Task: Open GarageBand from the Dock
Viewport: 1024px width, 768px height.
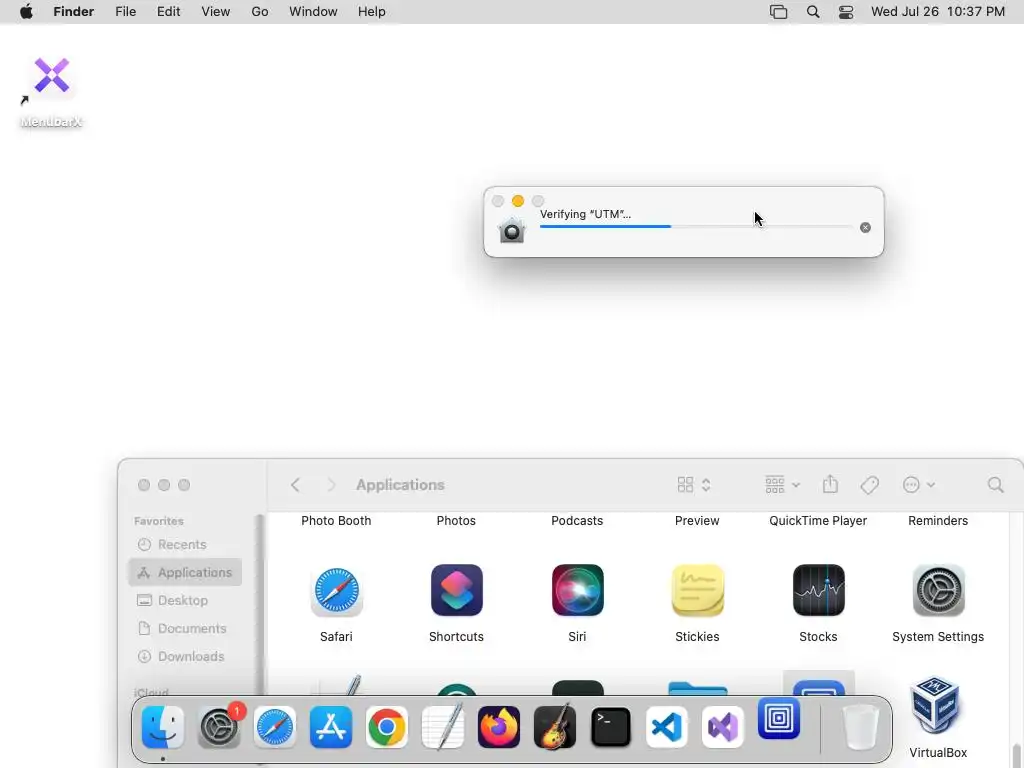Action: (555, 727)
